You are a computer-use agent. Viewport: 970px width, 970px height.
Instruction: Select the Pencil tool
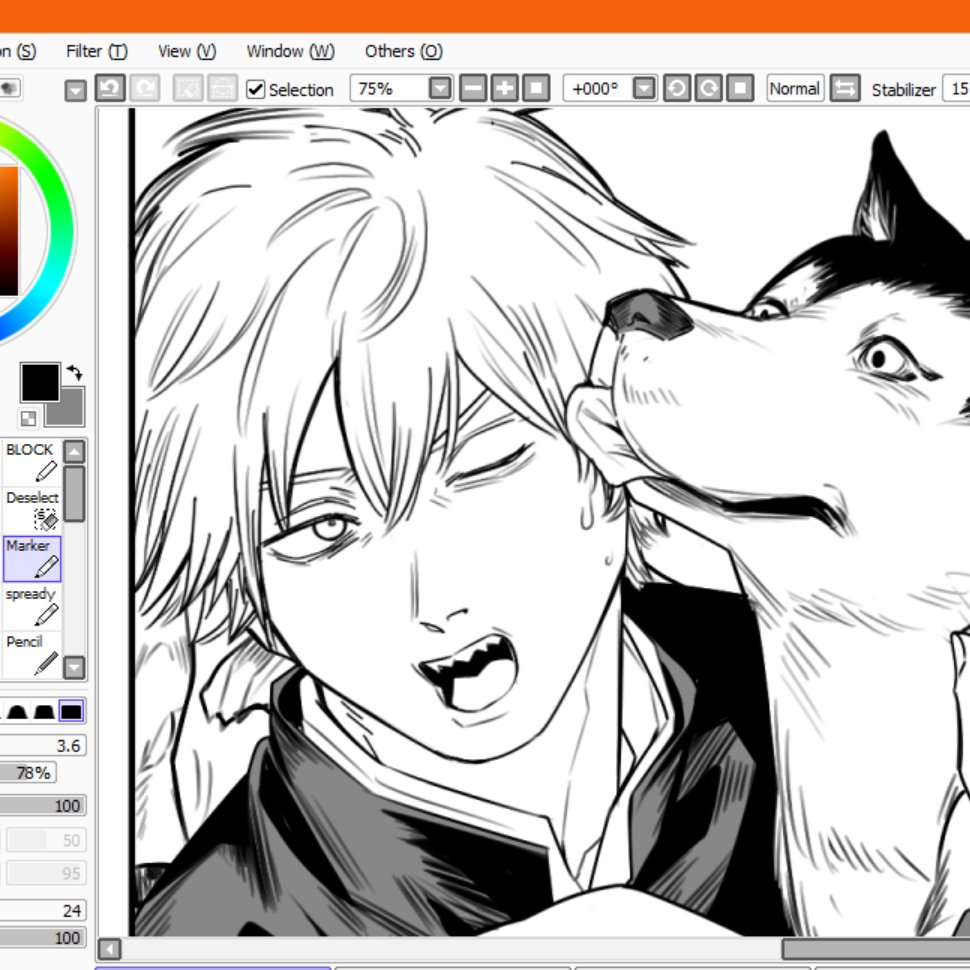[32, 656]
